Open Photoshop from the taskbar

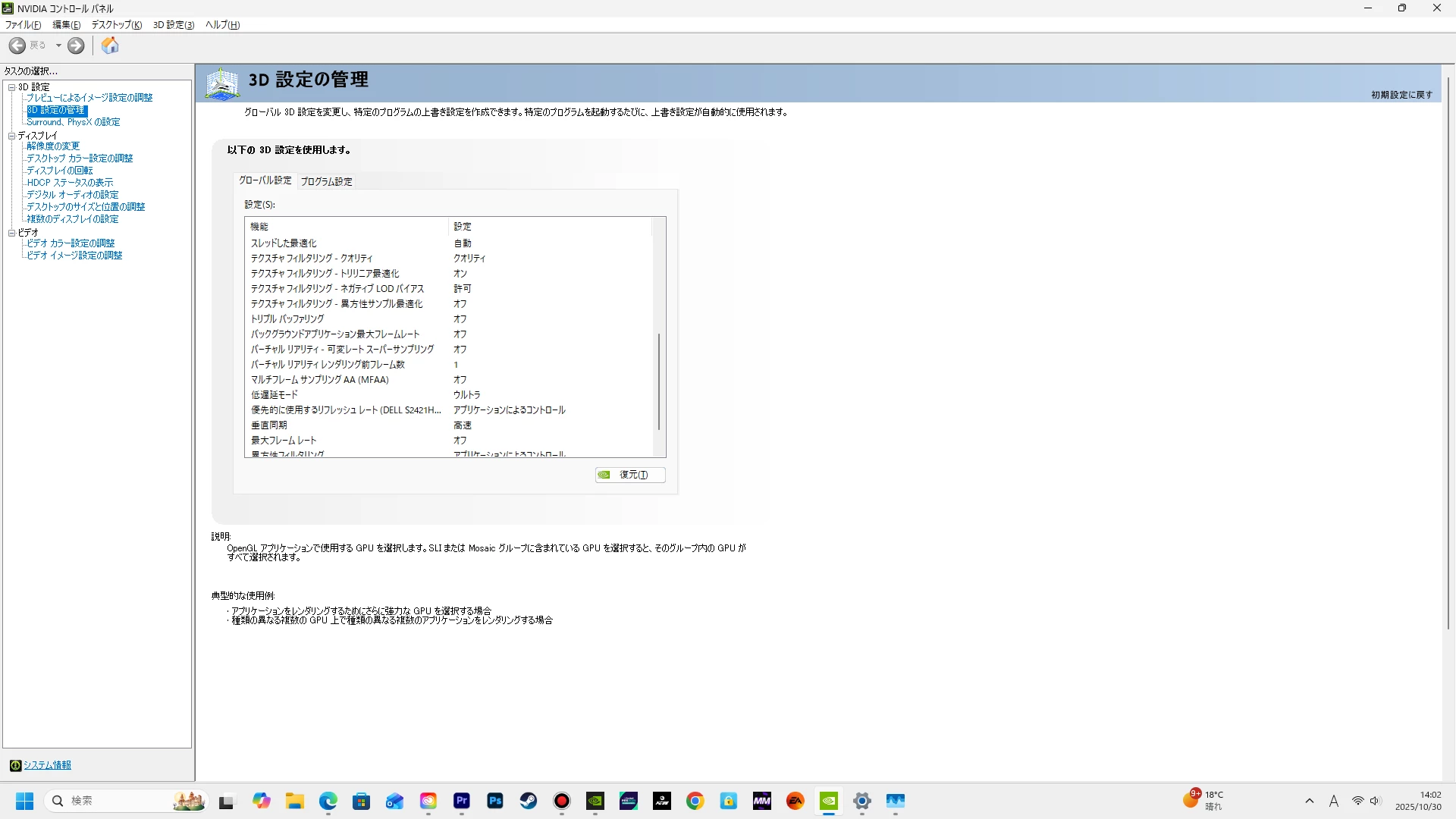495,801
